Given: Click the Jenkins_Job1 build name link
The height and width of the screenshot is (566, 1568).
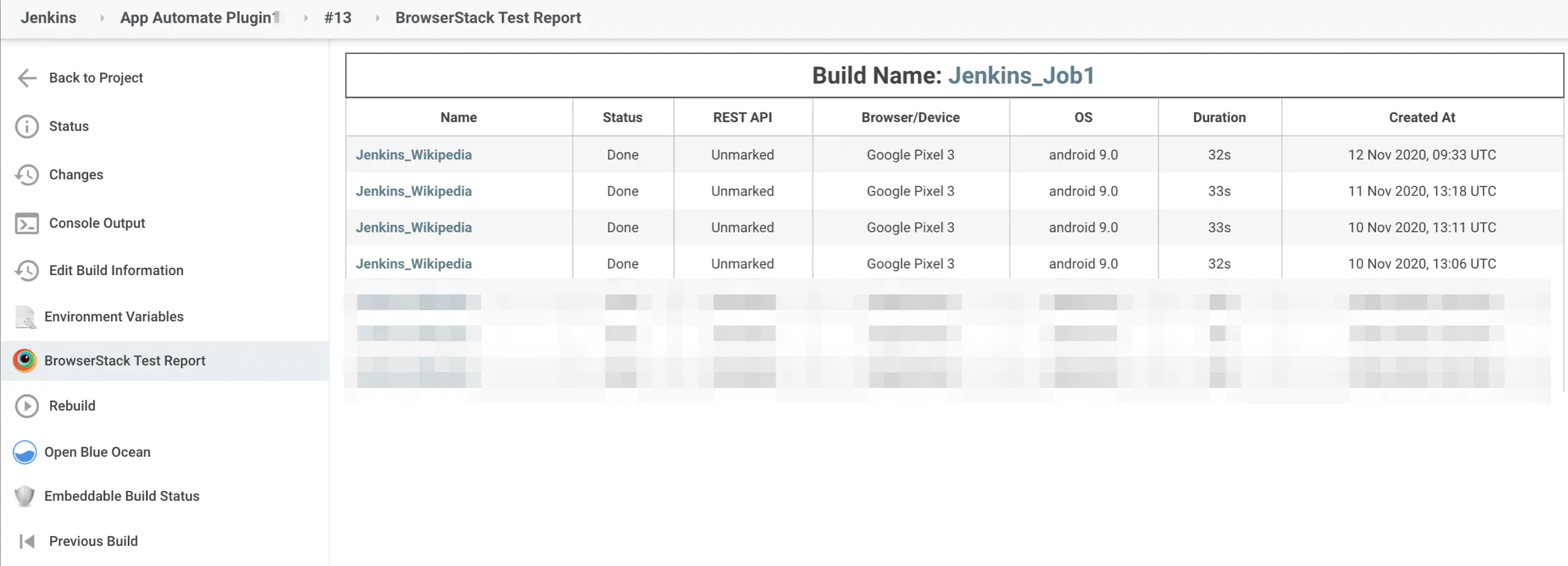Looking at the screenshot, I should point(1021,75).
